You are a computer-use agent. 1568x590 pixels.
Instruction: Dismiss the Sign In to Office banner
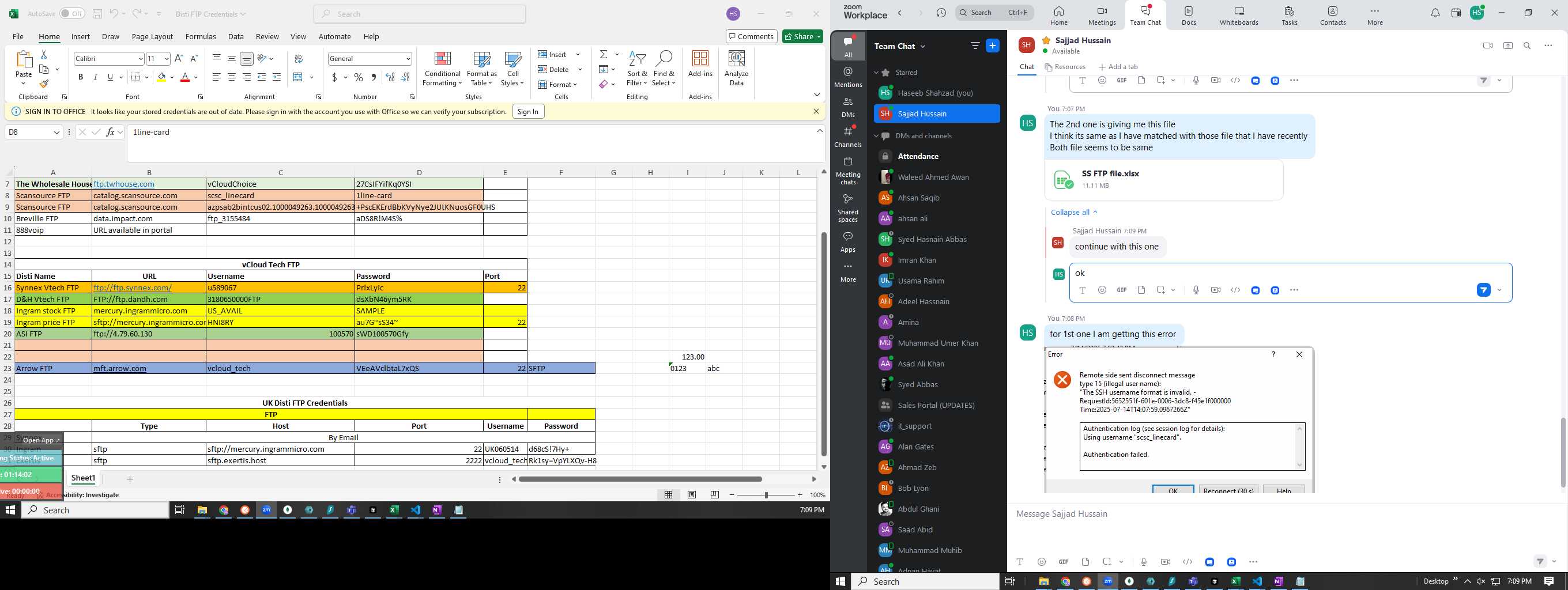pos(816,111)
